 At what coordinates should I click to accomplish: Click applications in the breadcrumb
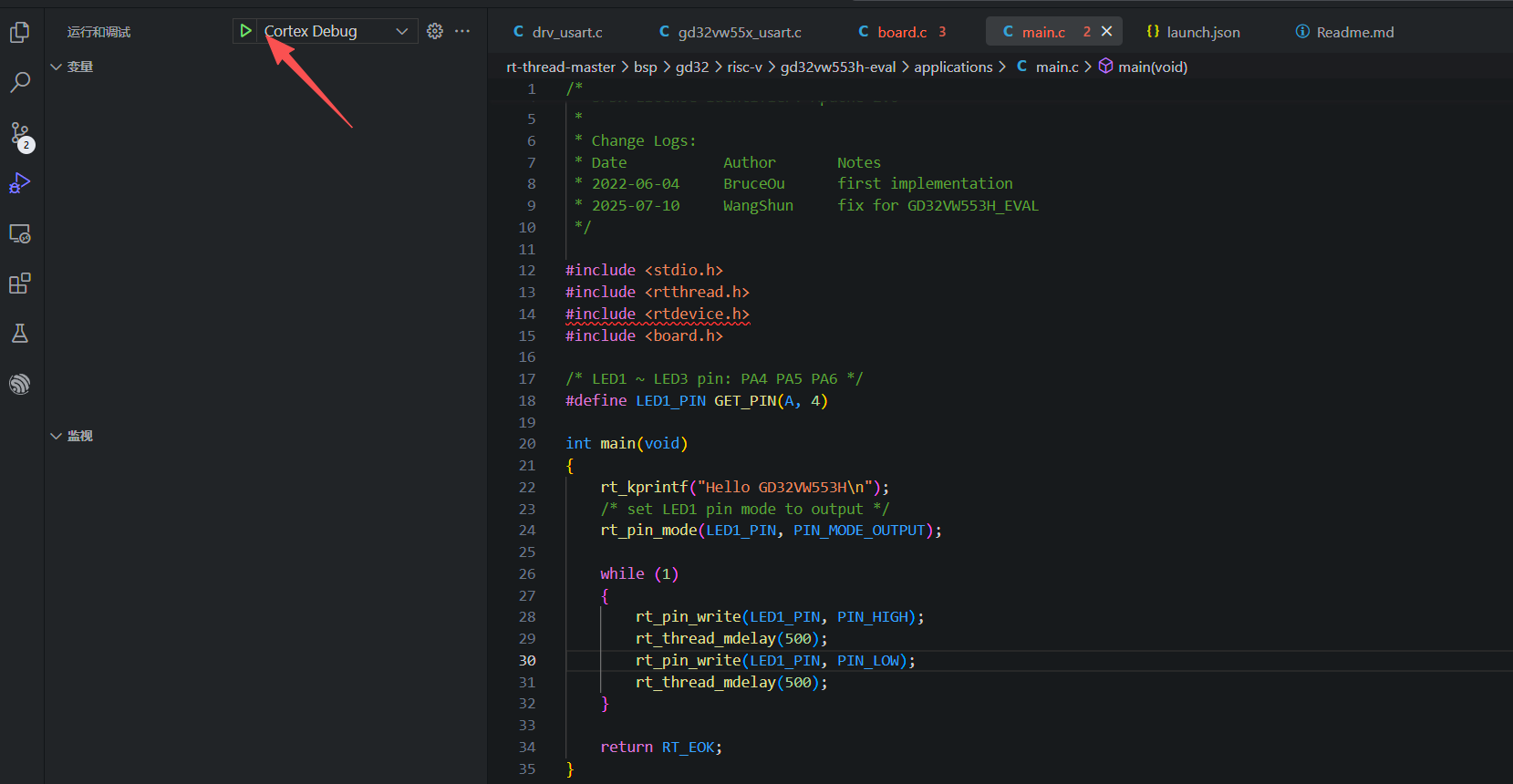click(953, 67)
